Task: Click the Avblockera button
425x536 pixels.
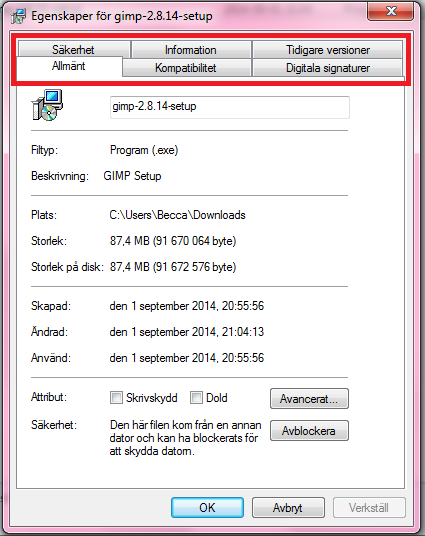Action: [309, 431]
